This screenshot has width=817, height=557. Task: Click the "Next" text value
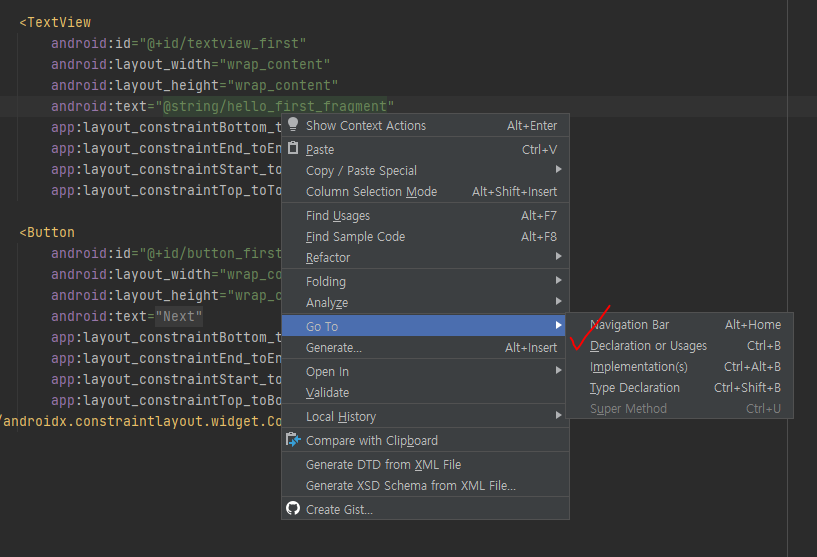tap(179, 316)
